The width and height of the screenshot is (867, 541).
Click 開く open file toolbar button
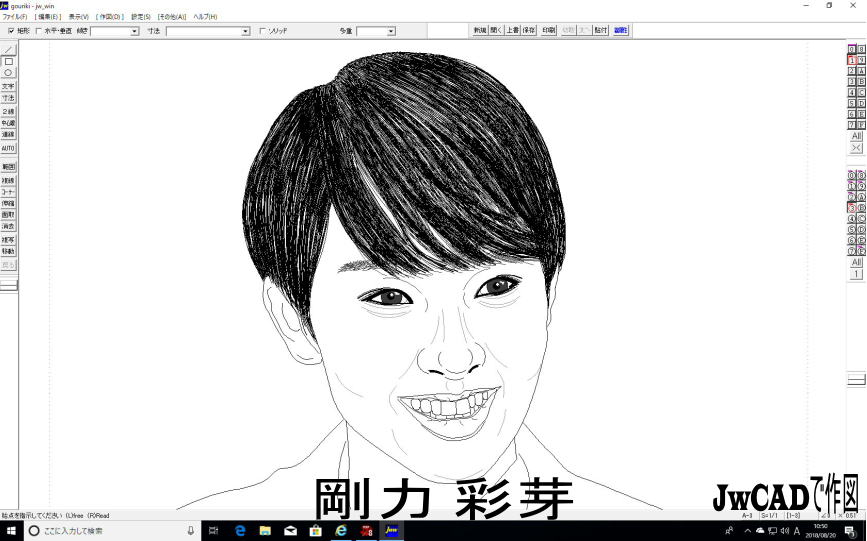(496, 30)
